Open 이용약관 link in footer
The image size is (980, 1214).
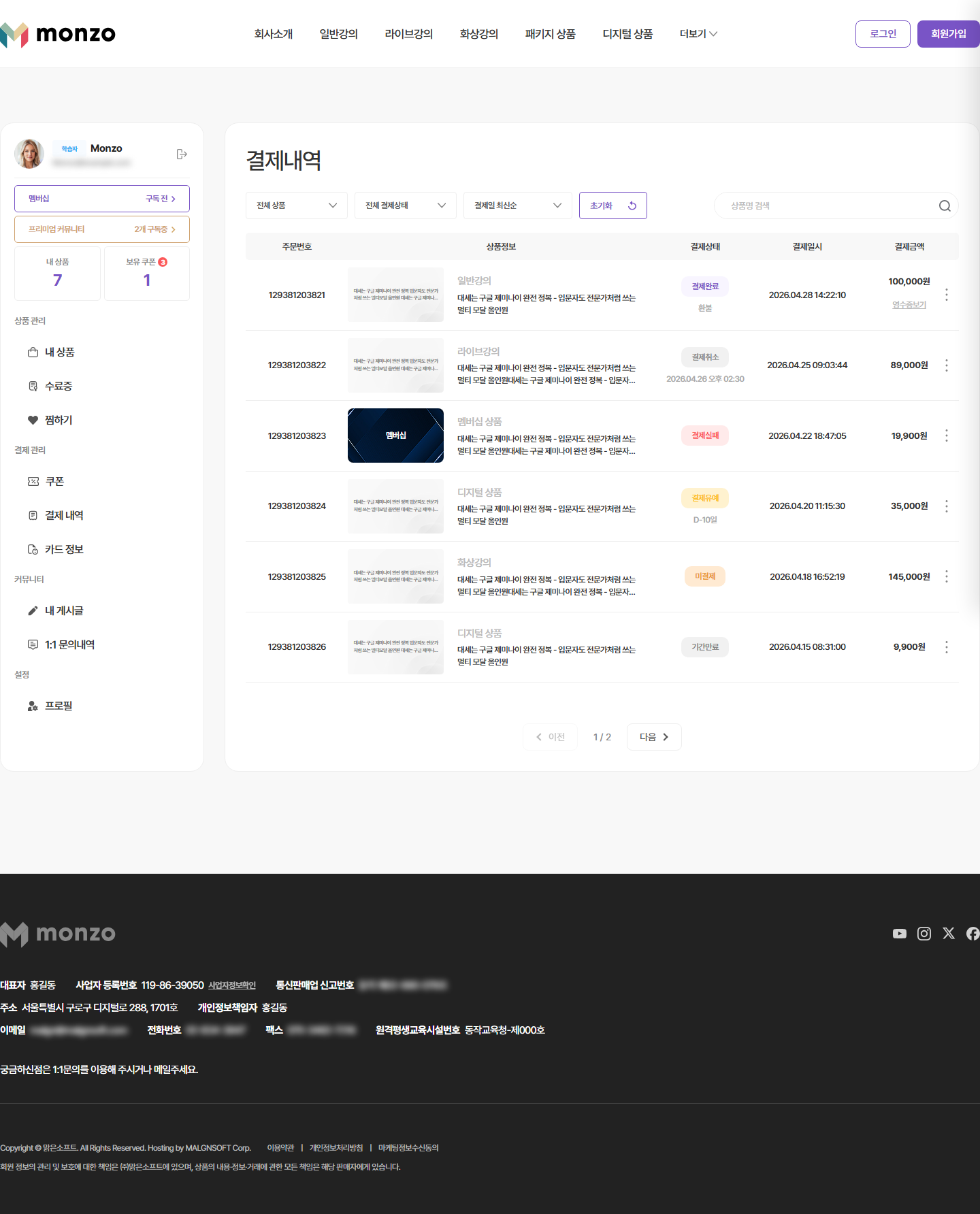280,1148
